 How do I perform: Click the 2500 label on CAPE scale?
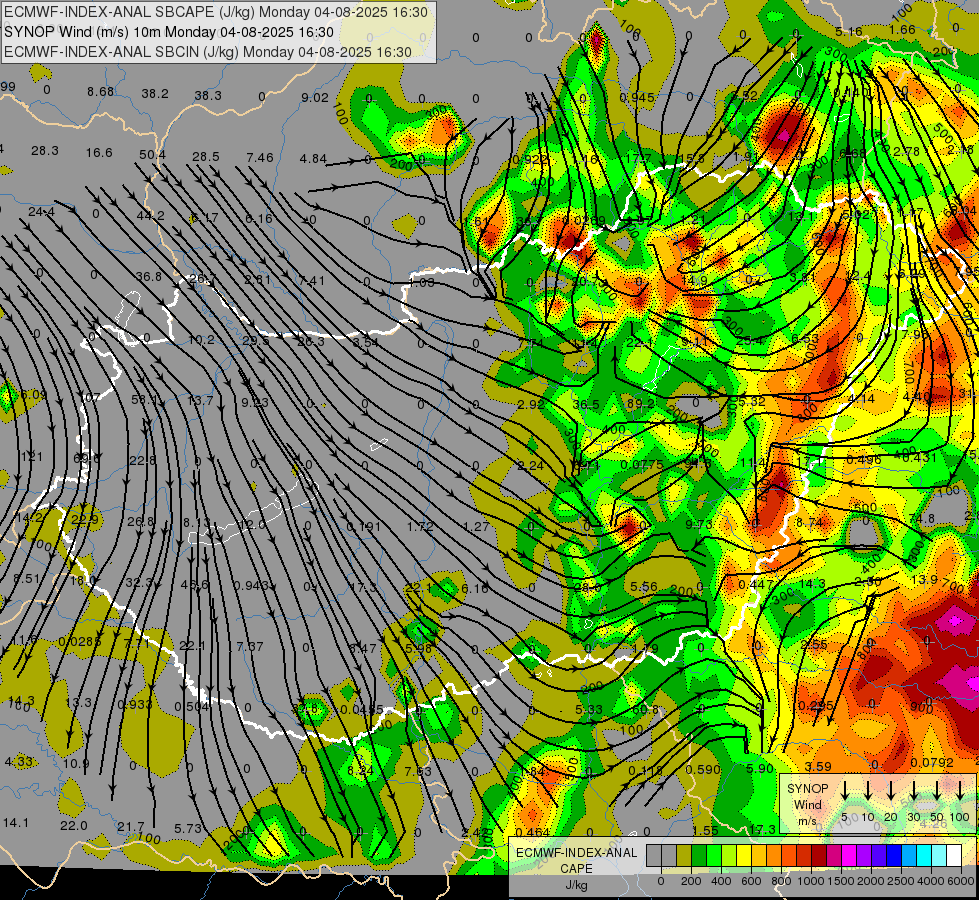coord(901,881)
